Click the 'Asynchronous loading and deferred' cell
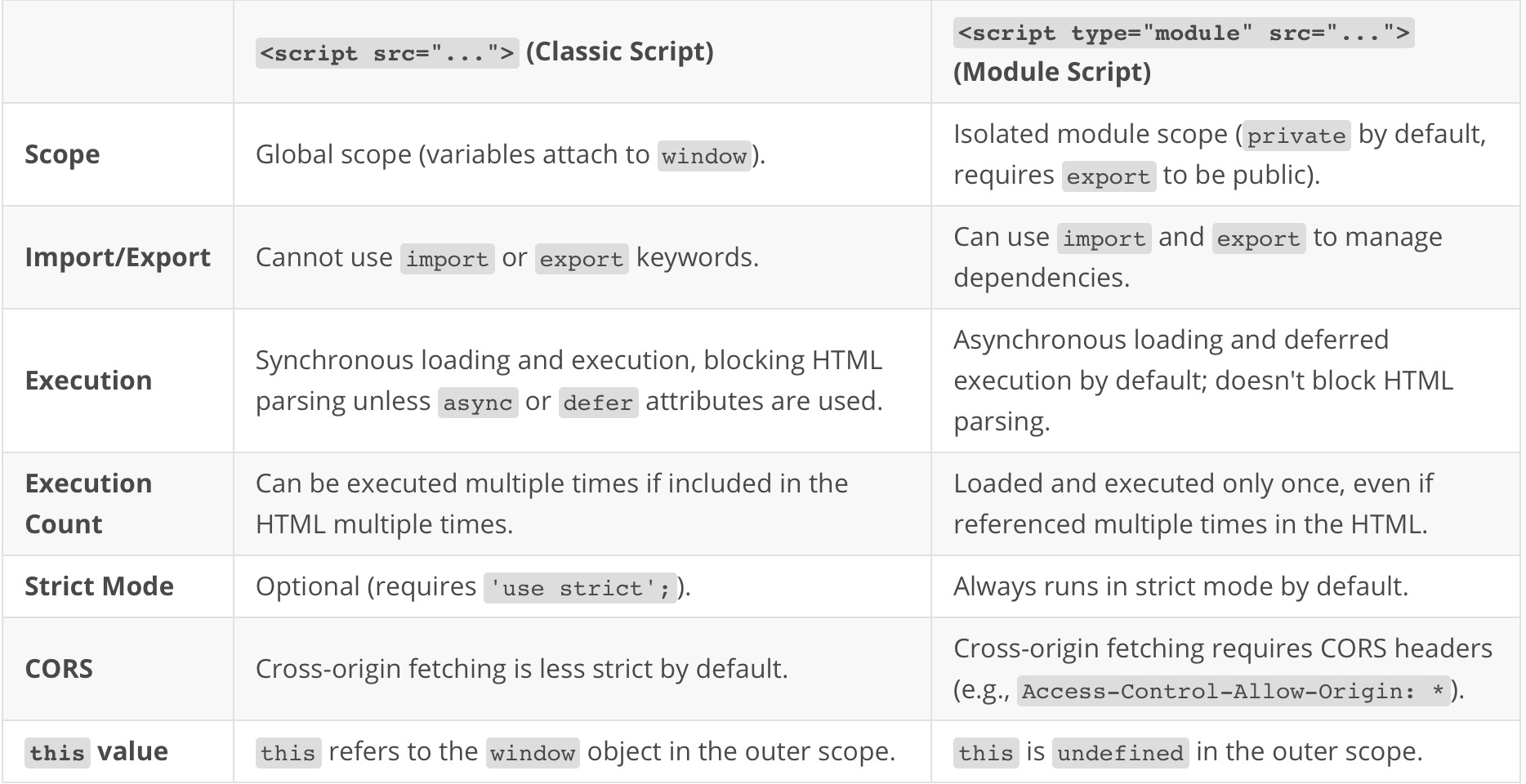The height and width of the screenshot is (784, 1526). tap(1203, 381)
